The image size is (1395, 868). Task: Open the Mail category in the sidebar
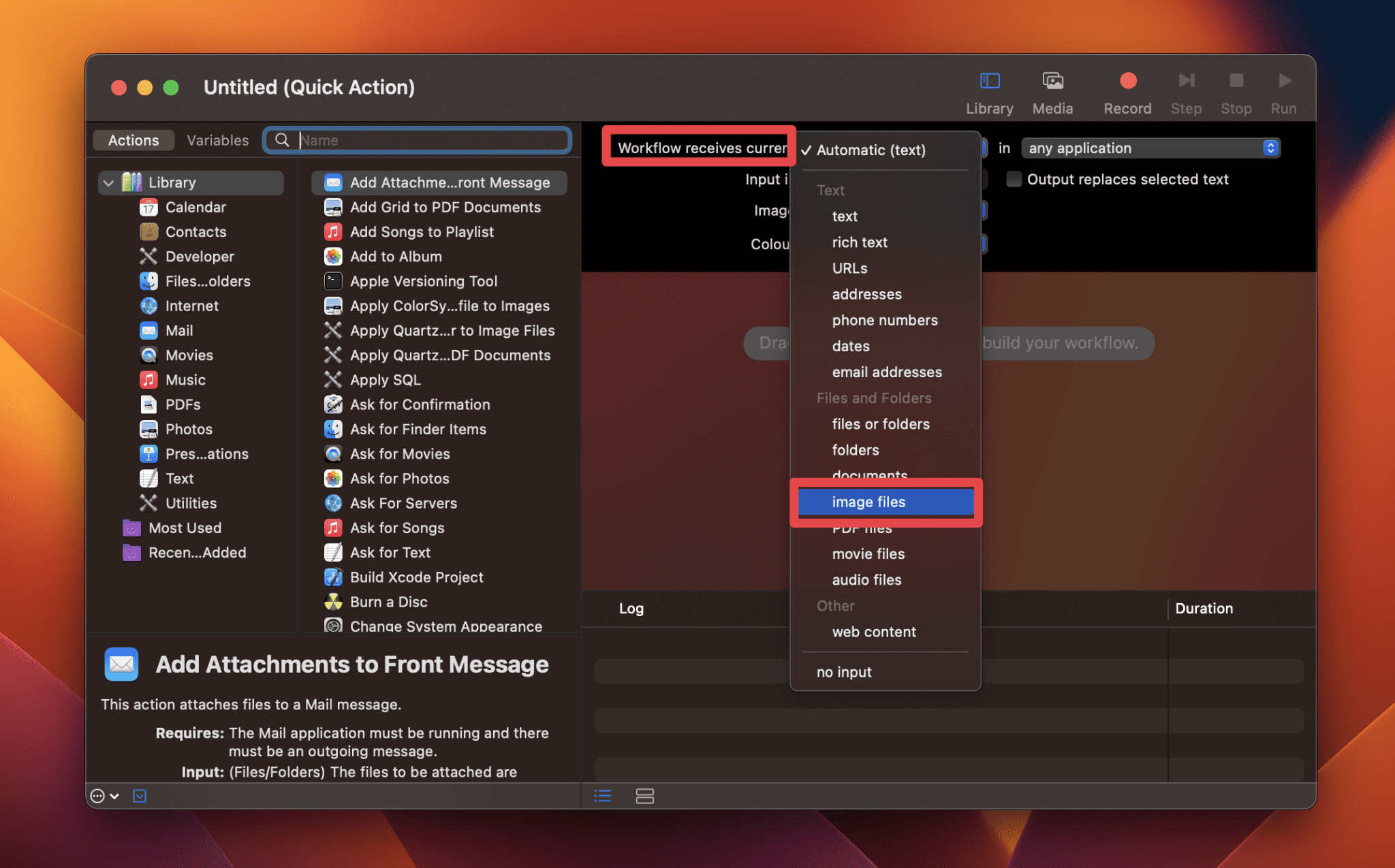(x=179, y=330)
